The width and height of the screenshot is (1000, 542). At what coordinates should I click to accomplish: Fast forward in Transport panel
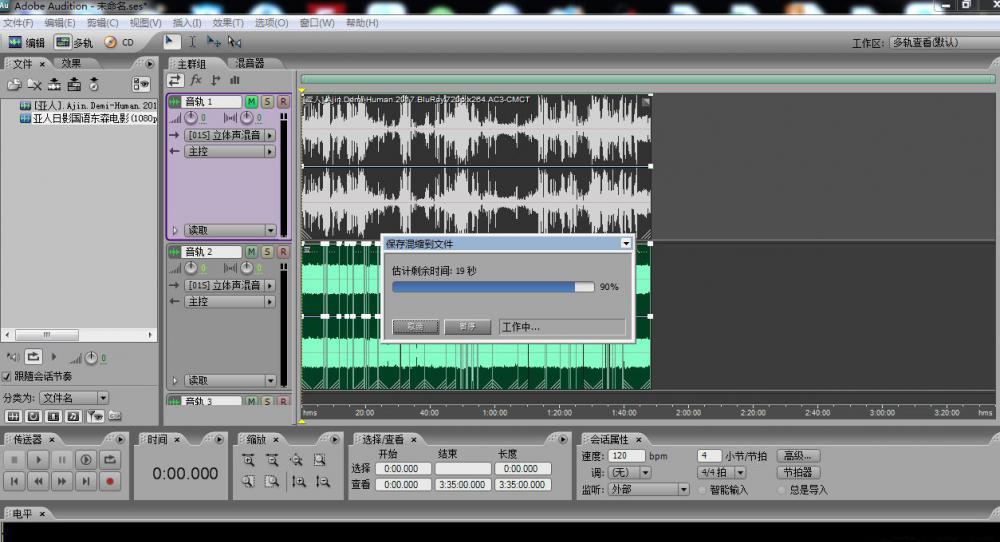62,481
